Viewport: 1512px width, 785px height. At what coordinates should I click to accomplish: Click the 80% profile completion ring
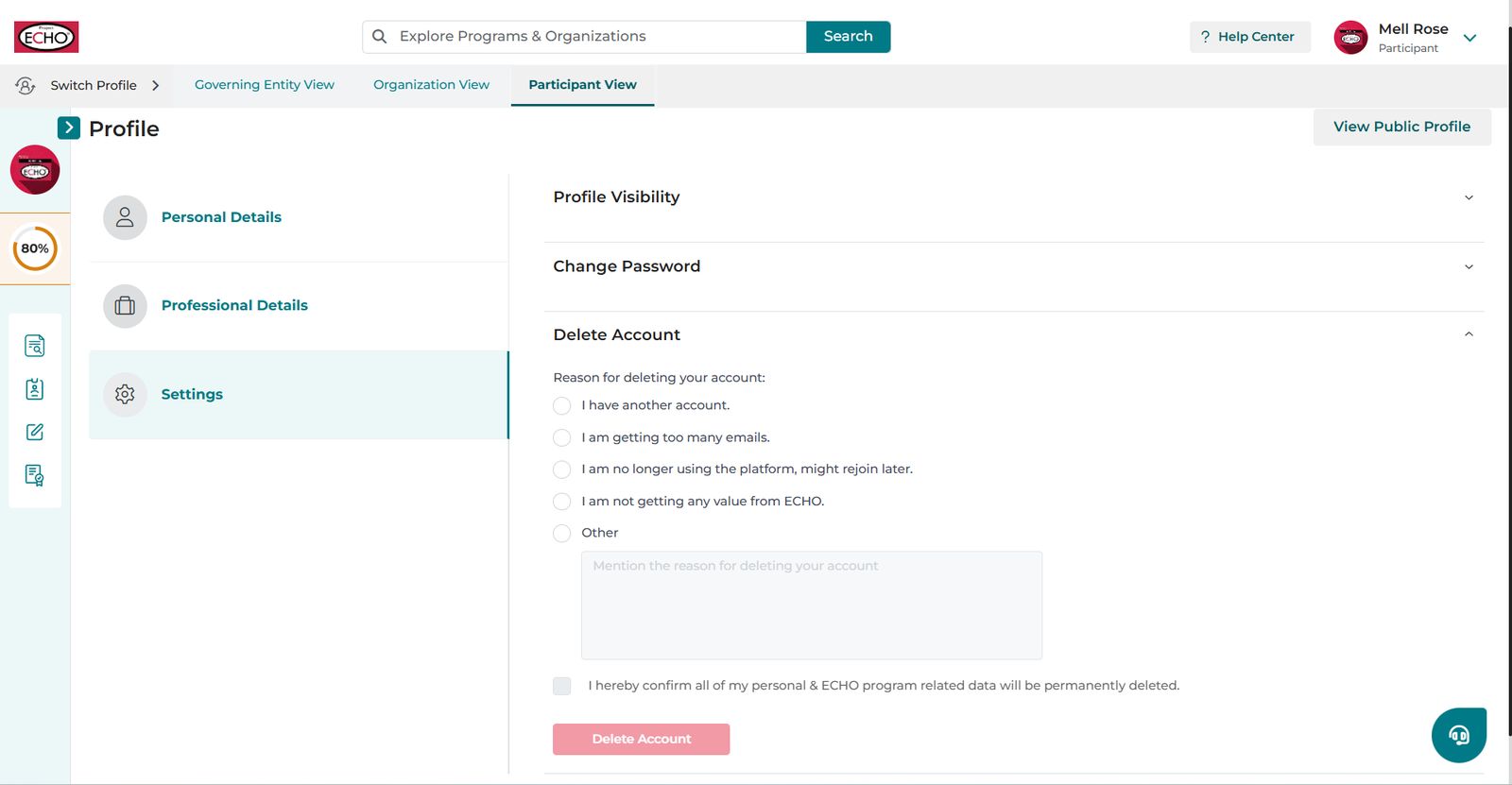[x=35, y=248]
